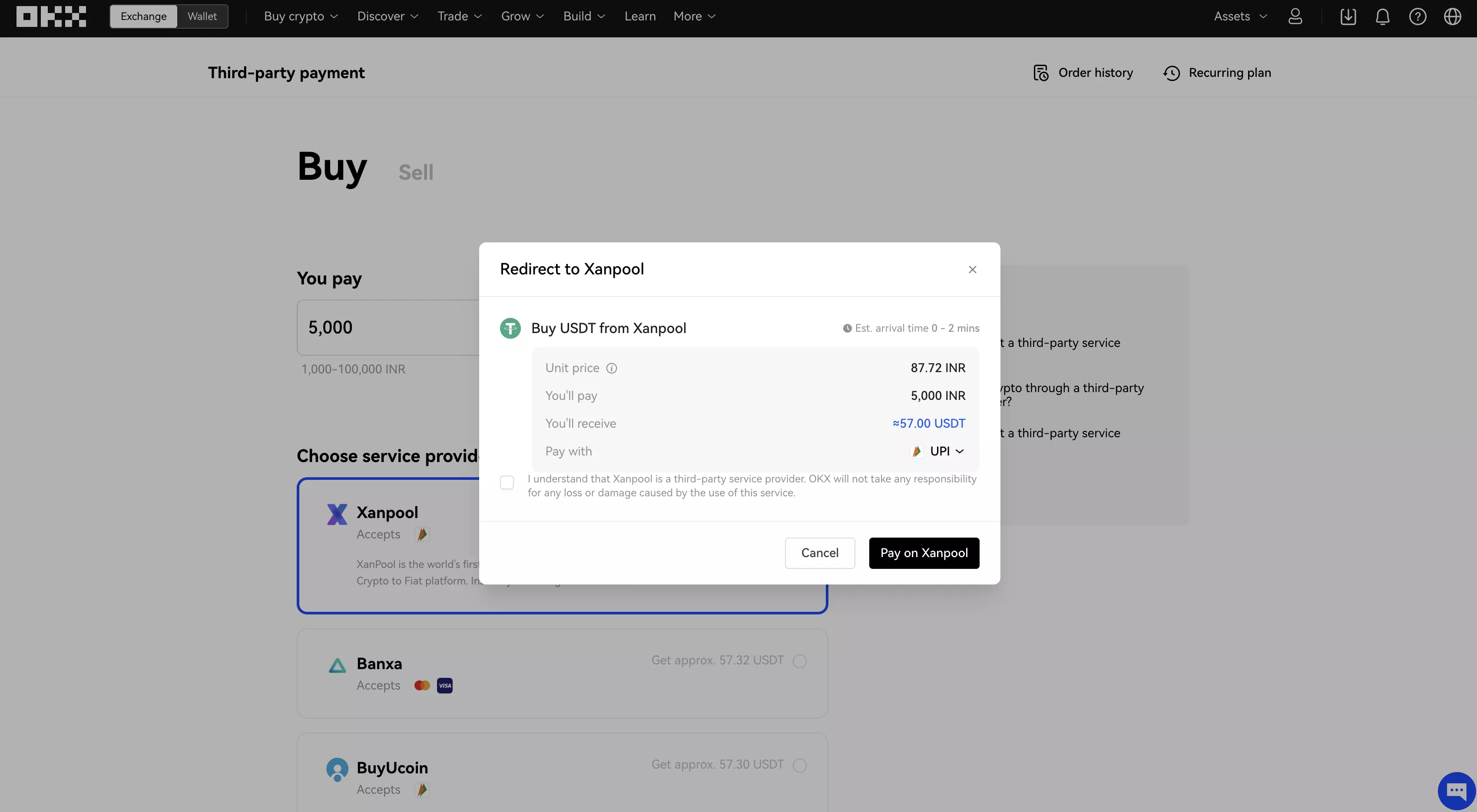
Task: Expand the More menu
Action: tap(694, 17)
